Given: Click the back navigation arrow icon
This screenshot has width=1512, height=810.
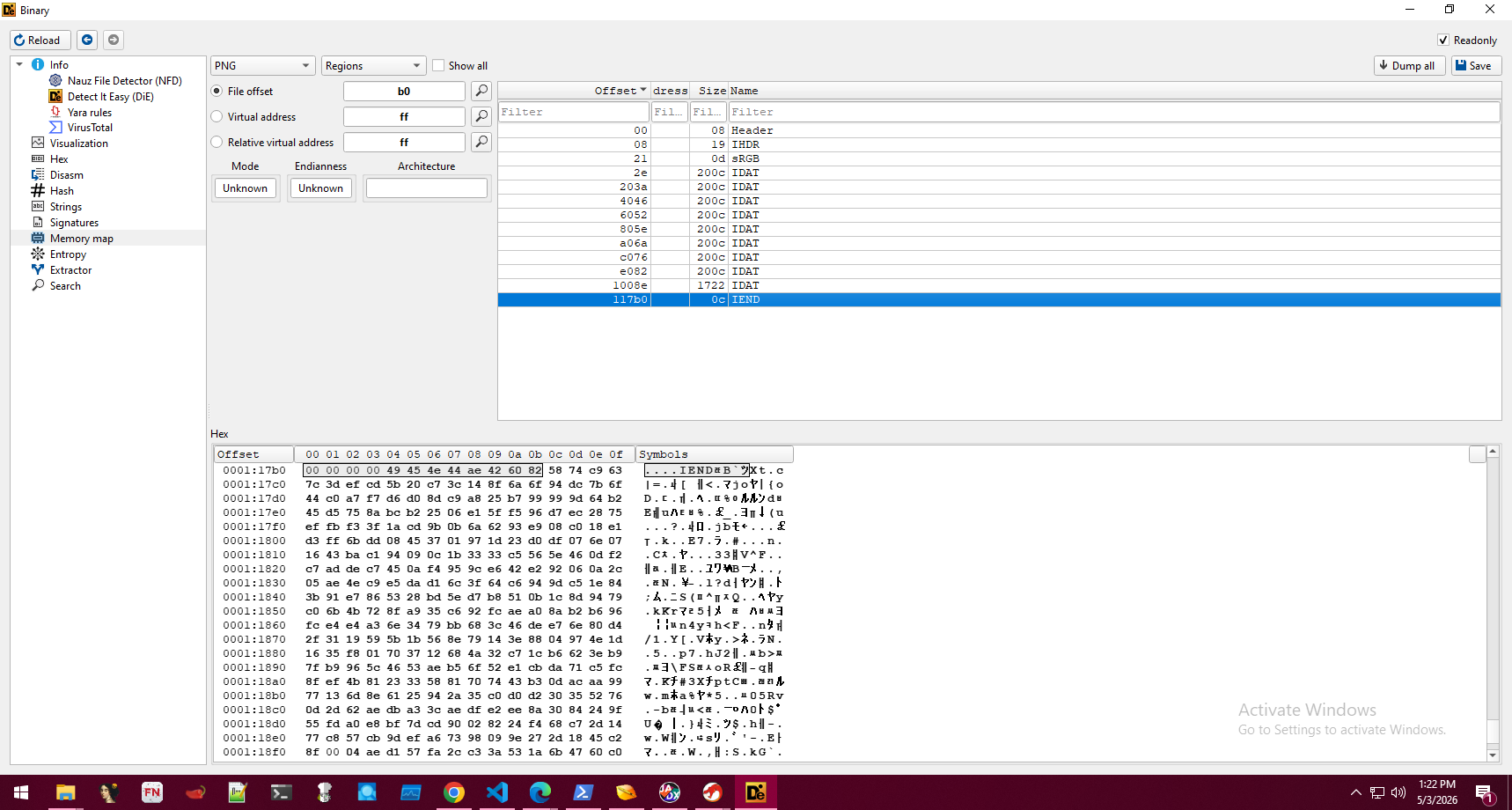Looking at the screenshot, I should coord(87,40).
